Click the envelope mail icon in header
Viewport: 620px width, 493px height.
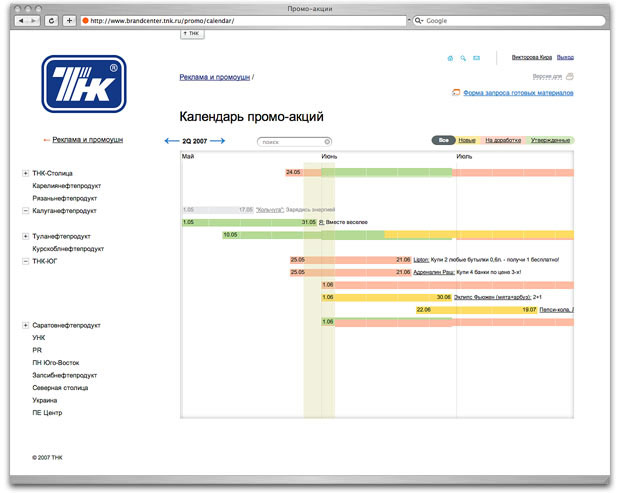tap(477, 58)
